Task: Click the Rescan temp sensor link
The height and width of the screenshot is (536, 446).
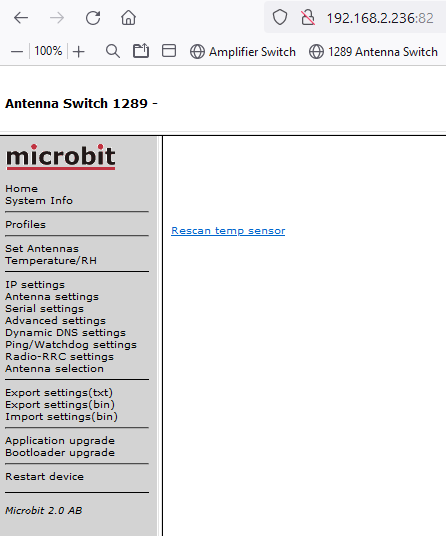Action: (228, 231)
